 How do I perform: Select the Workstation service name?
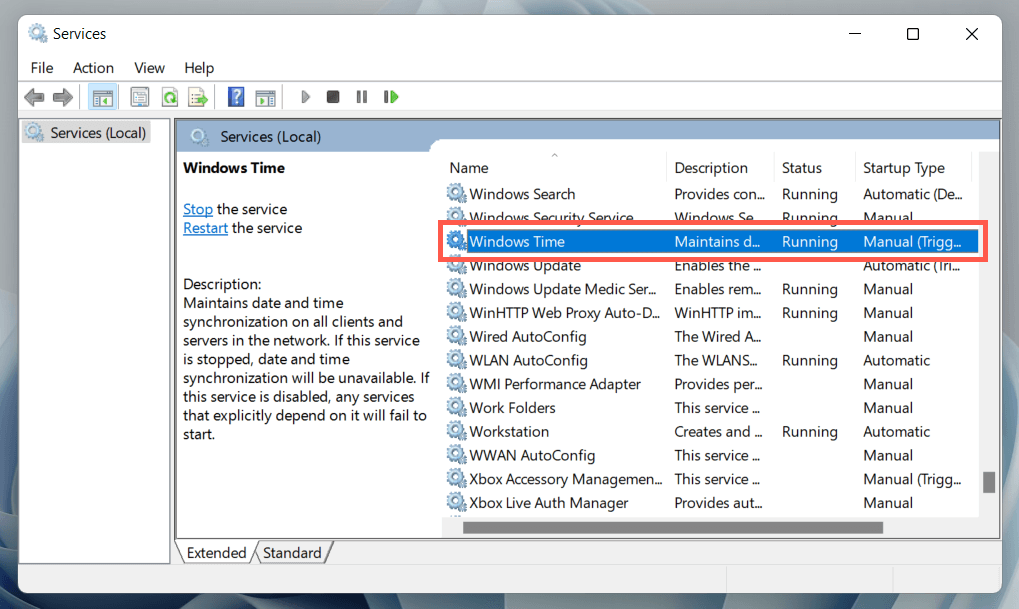click(x=509, y=432)
